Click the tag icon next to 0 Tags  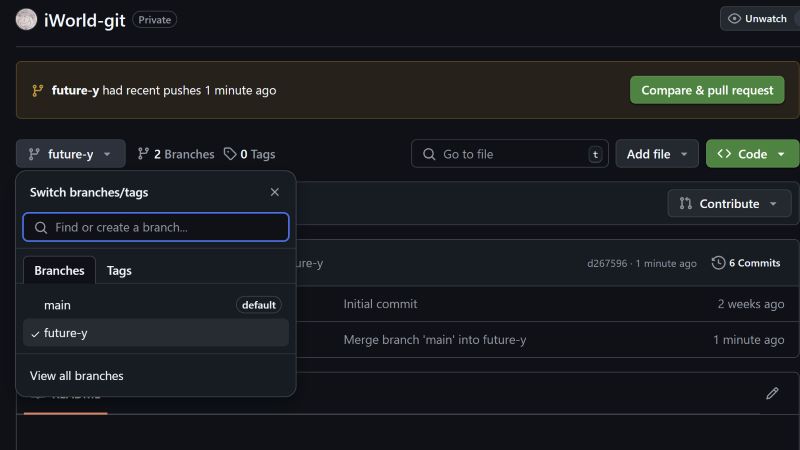(230, 154)
